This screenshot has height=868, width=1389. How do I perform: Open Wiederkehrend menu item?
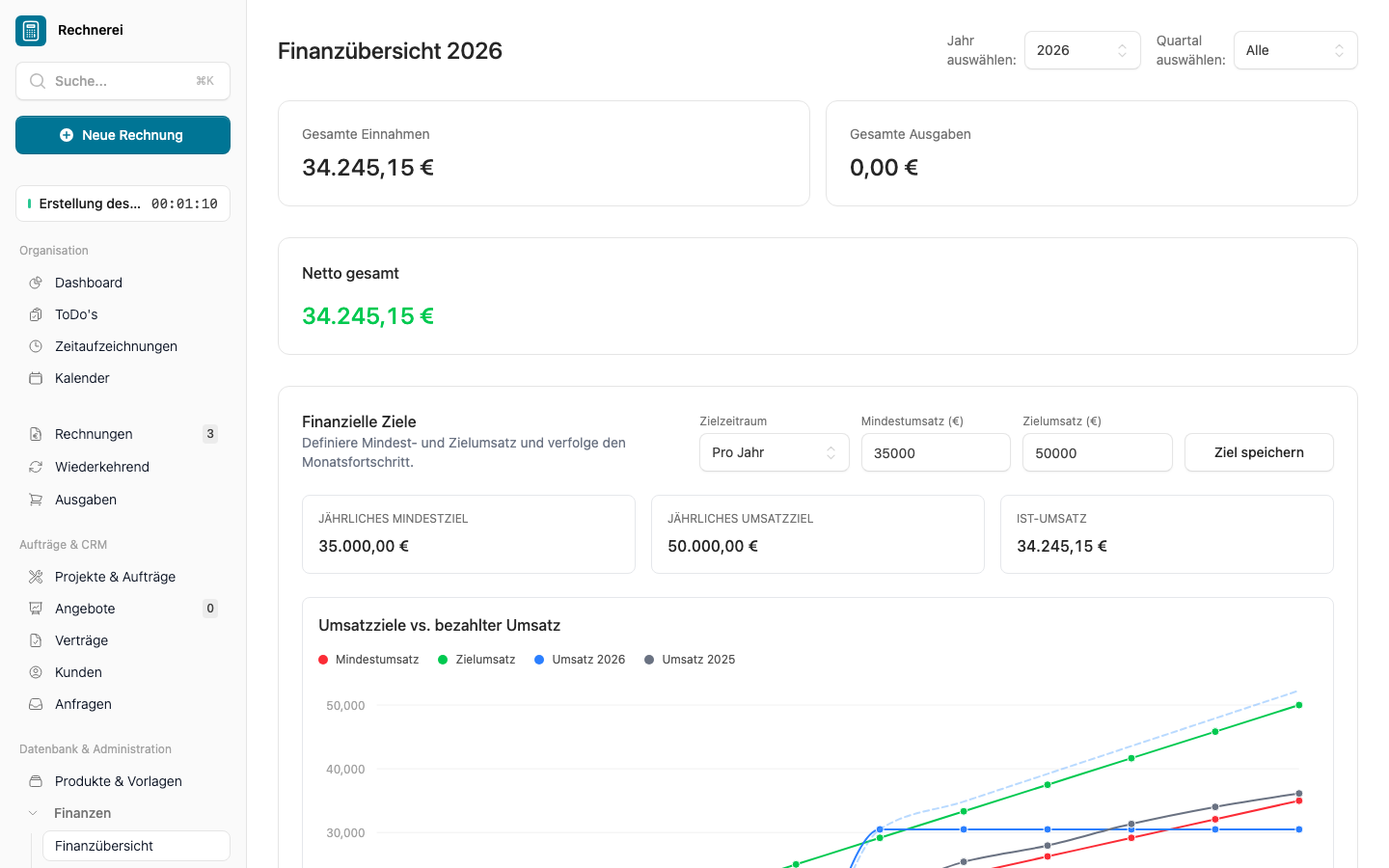point(123,467)
